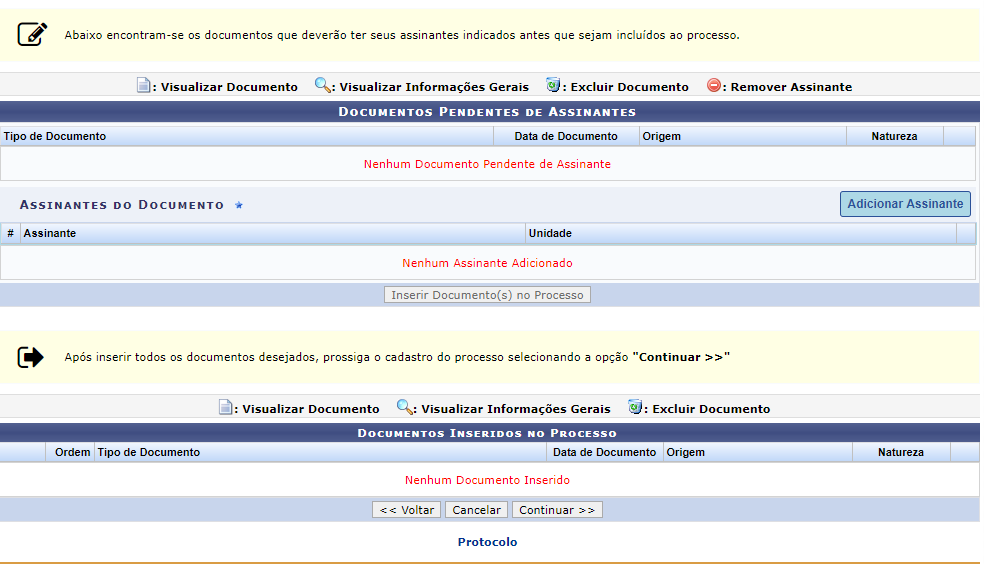985x564 pixels.
Task: Click the black arrow icon beside the Continuar instructions
Action: point(32,357)
